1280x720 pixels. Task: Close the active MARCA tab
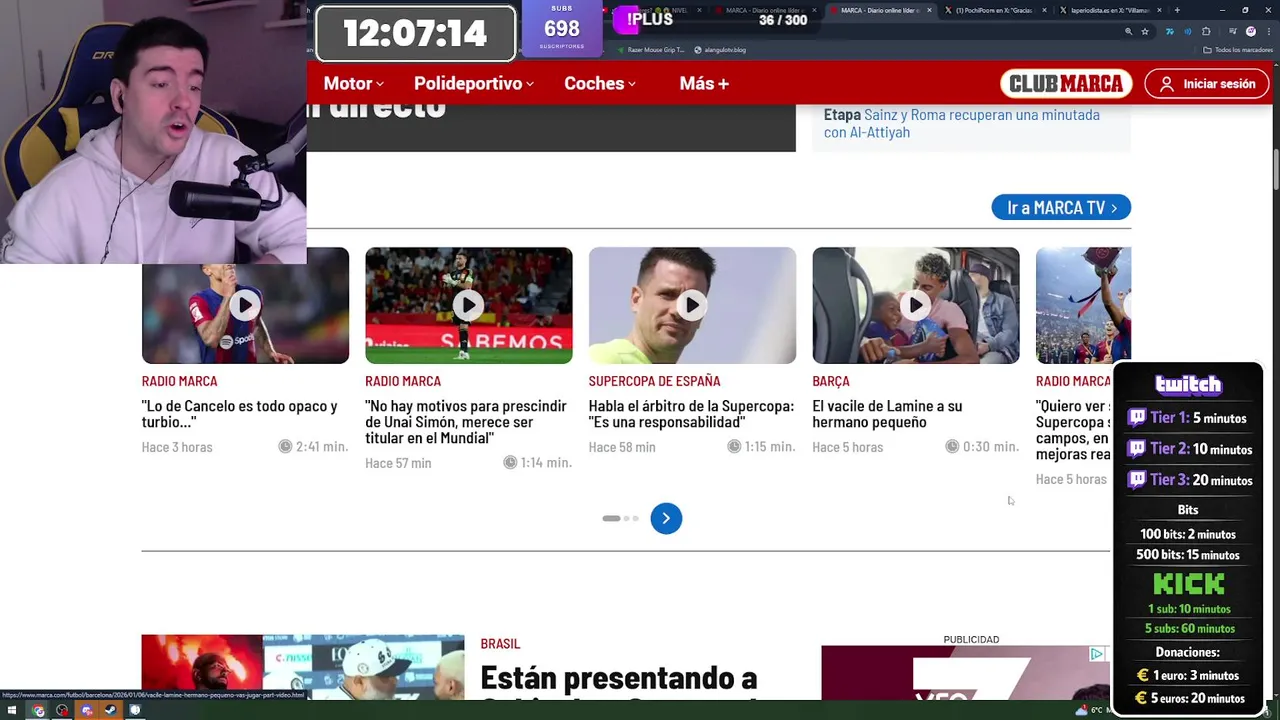coord(929,10)
